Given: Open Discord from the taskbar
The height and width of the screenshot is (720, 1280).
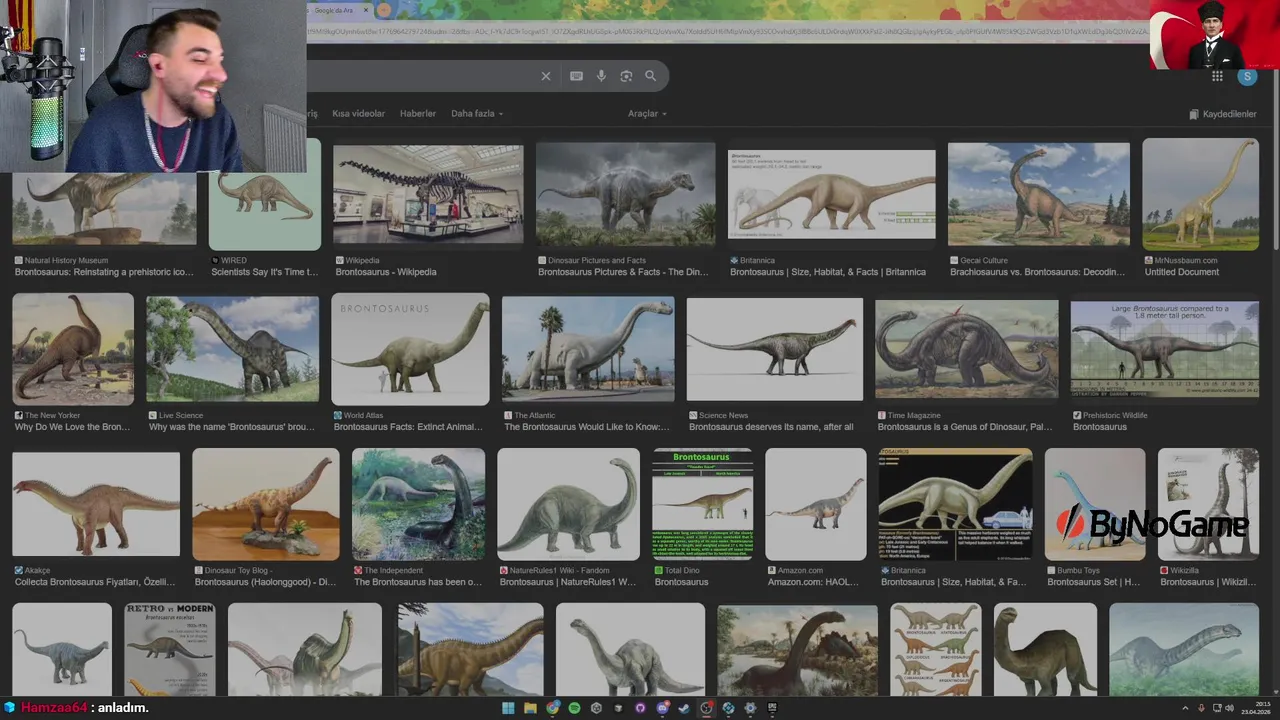Looking at the screenshot, I should pos(662,708).
